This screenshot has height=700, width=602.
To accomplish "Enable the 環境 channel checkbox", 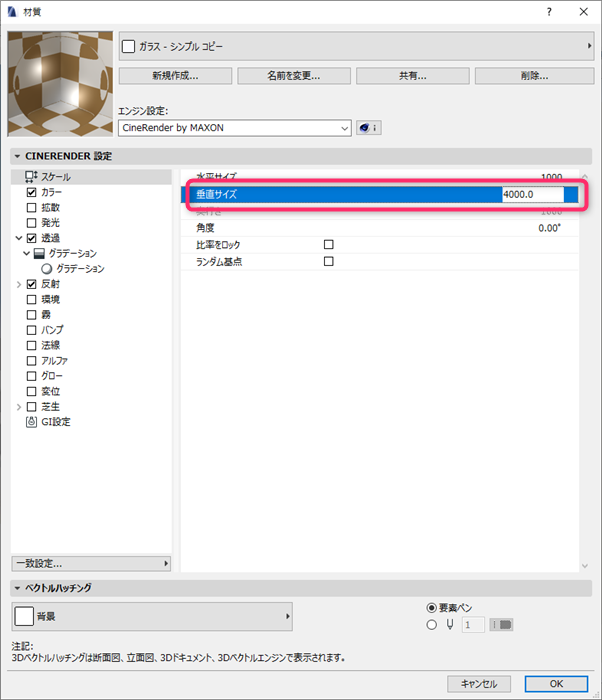I will [x=31, y=300].
